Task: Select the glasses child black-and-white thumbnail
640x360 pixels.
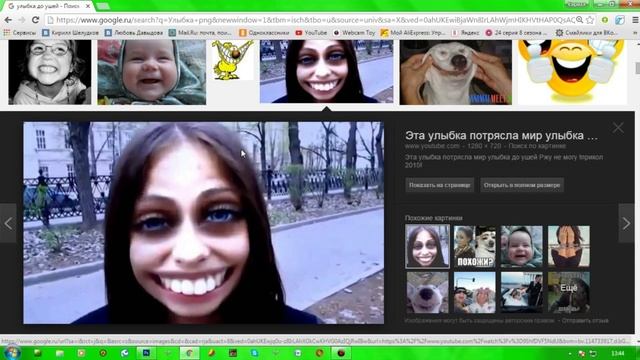Action: pos(50,72)
